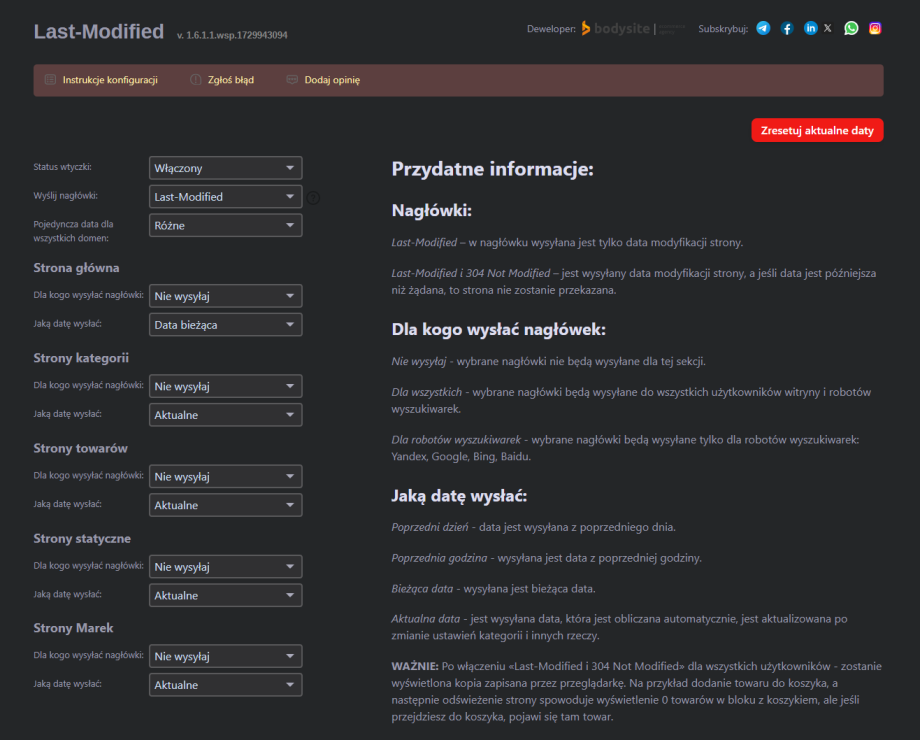
Task: Open the LinkedIn profile icon
Action: click(810, 29)
